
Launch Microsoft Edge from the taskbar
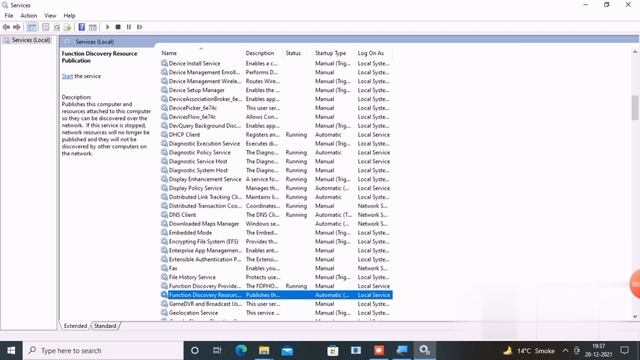pos(241,350)
